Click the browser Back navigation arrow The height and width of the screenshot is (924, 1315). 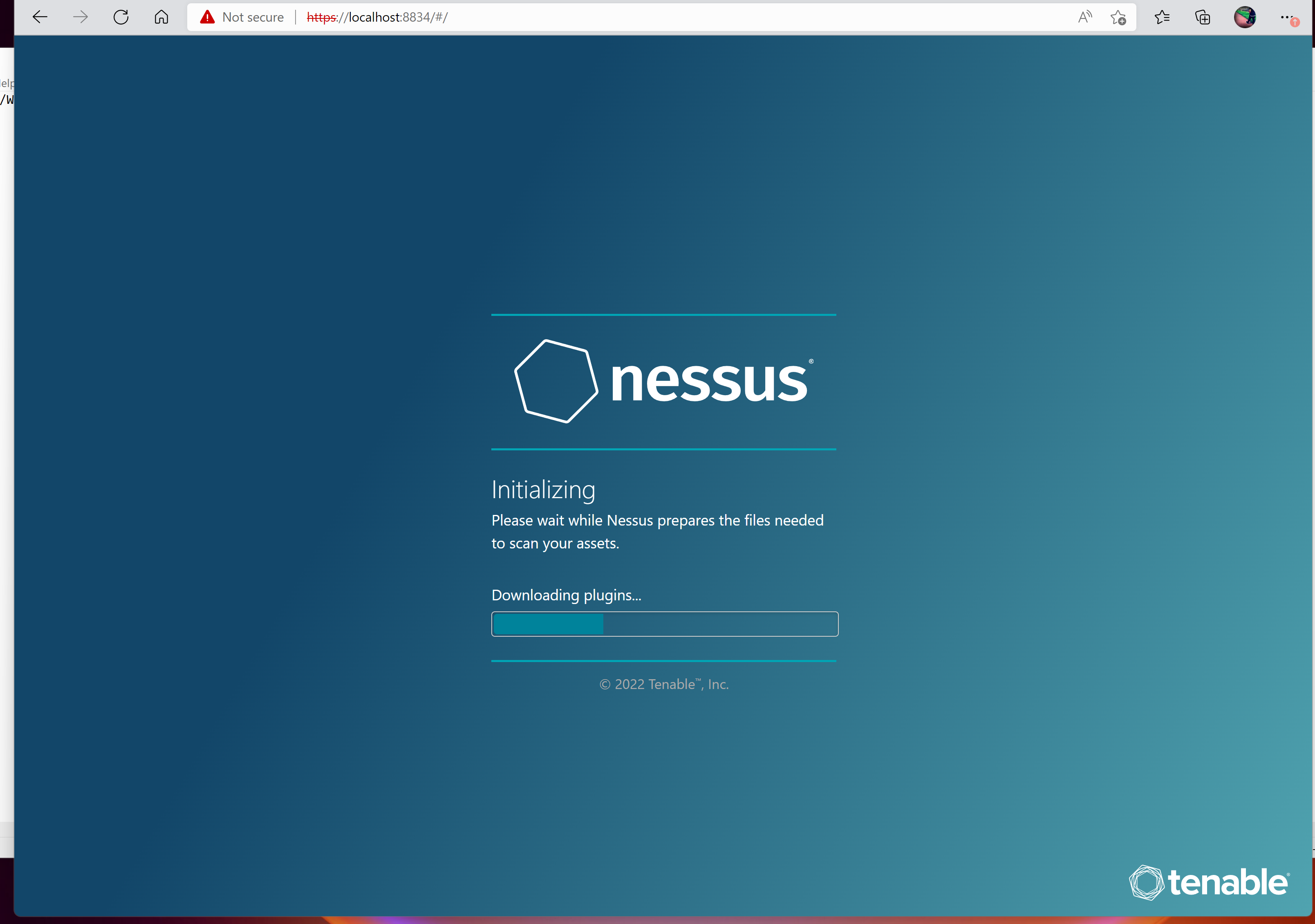coord(39,17)
